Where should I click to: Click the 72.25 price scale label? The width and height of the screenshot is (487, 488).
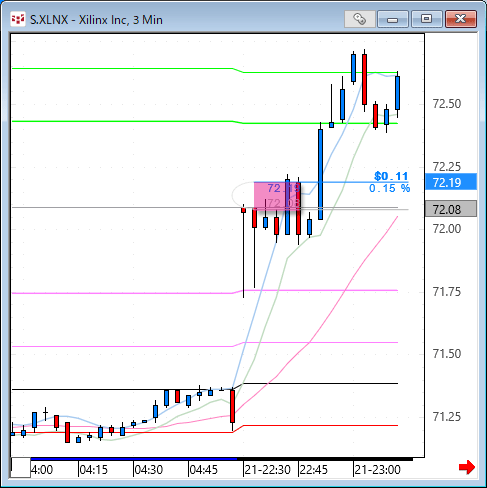447,166
